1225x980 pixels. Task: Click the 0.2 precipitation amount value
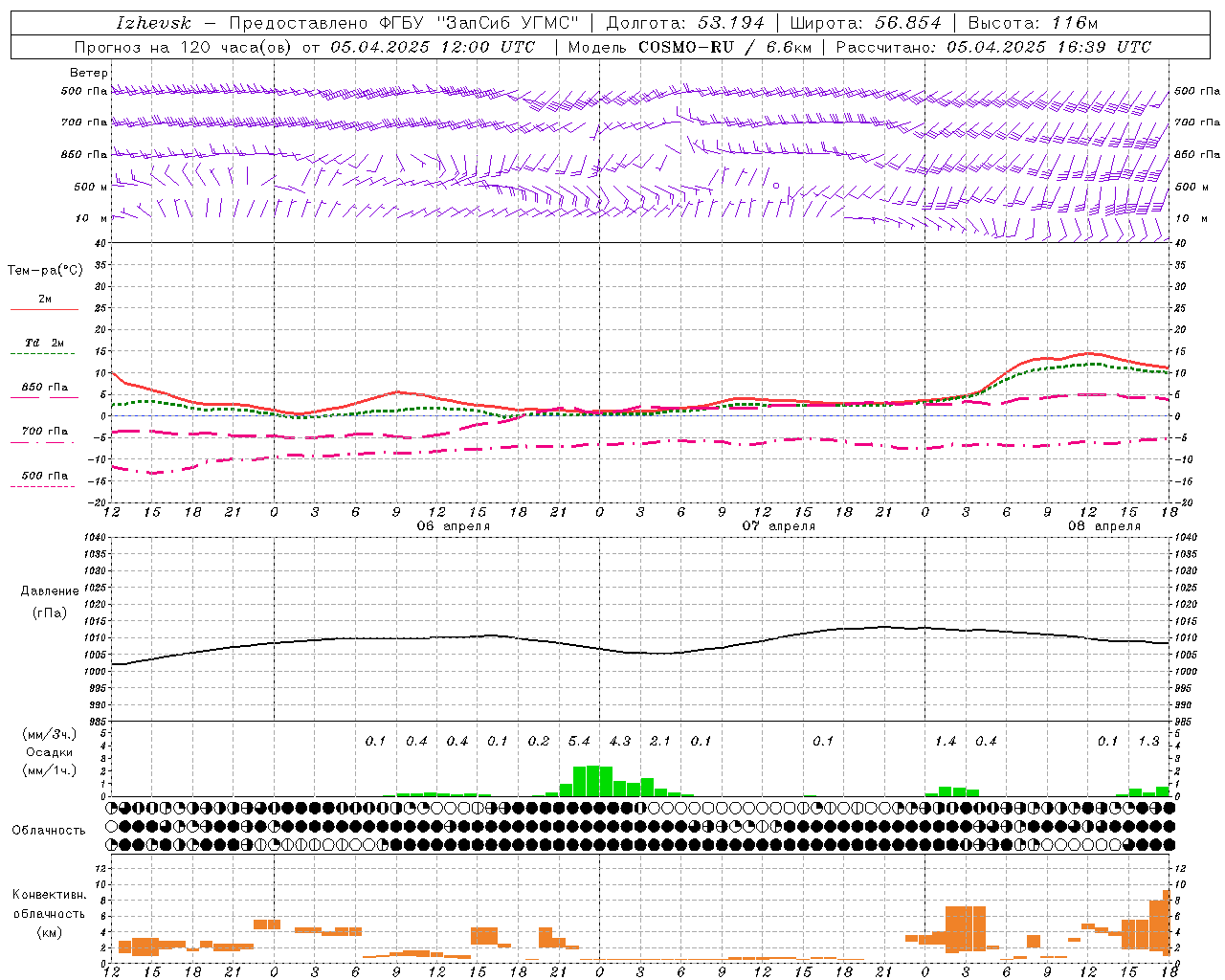coord(539,742)
